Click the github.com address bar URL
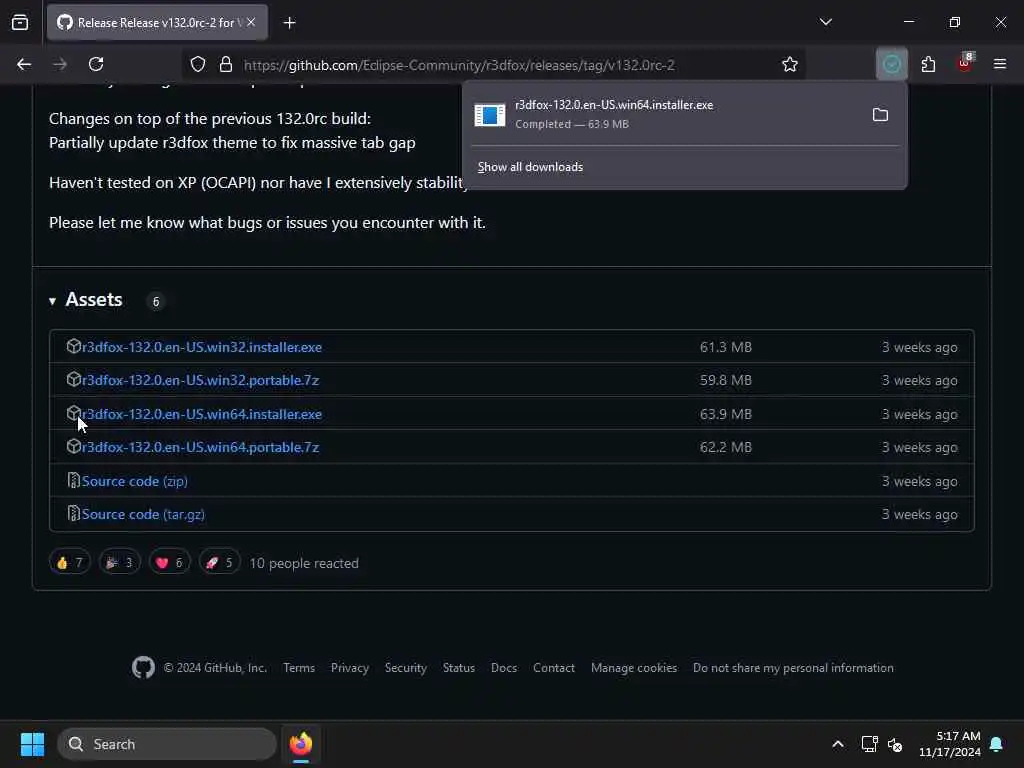Viewport: 1024px width, 768px height. 459,65
